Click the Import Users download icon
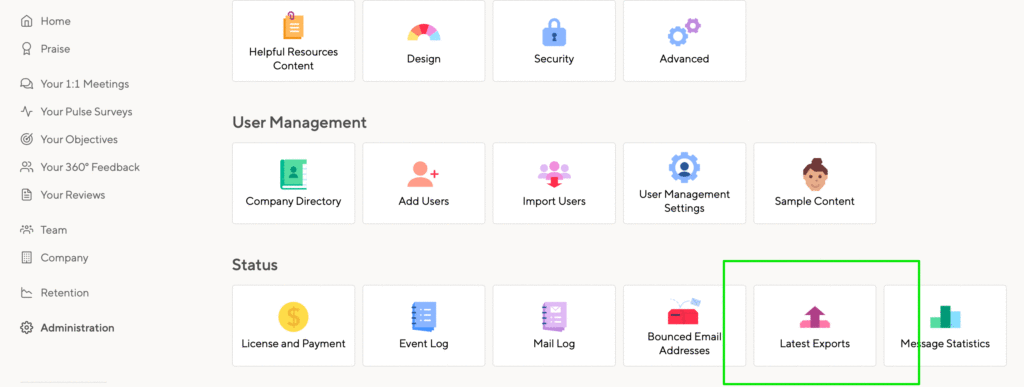 [x=554, y=174]
